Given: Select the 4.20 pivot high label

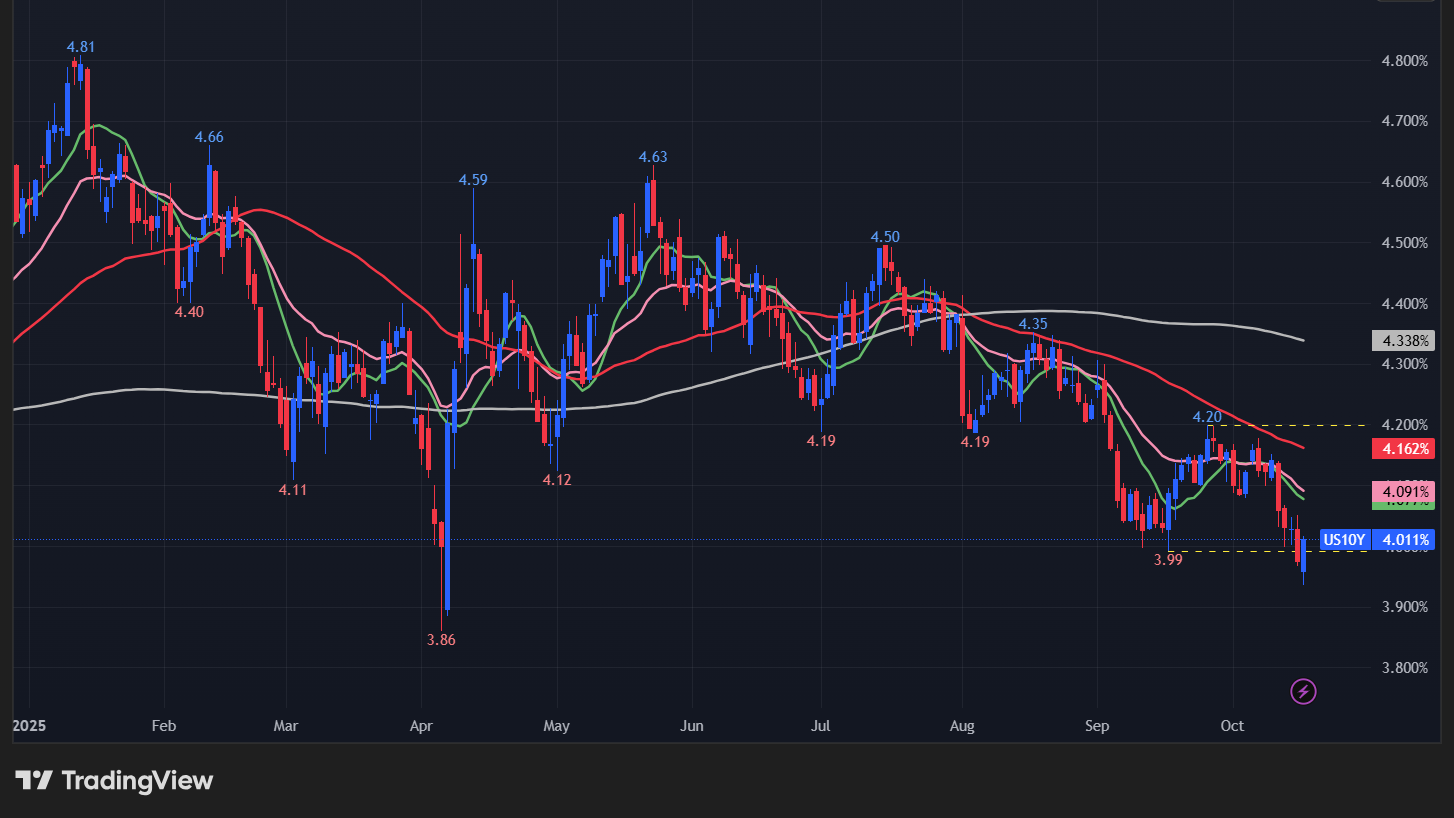Looking at the screenshot, I should coord(1207,417).
